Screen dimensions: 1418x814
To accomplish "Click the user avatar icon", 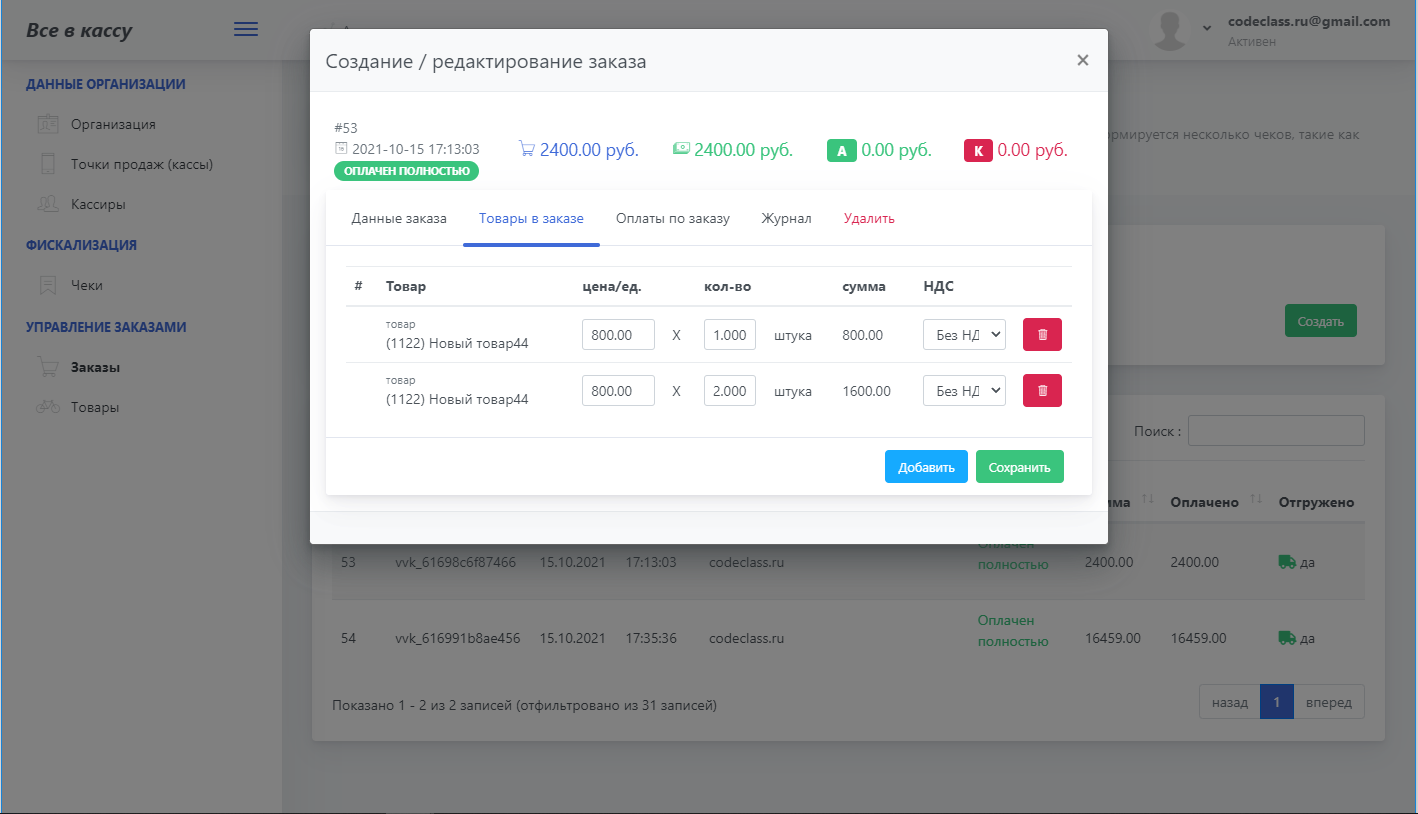I will 1170,30.
